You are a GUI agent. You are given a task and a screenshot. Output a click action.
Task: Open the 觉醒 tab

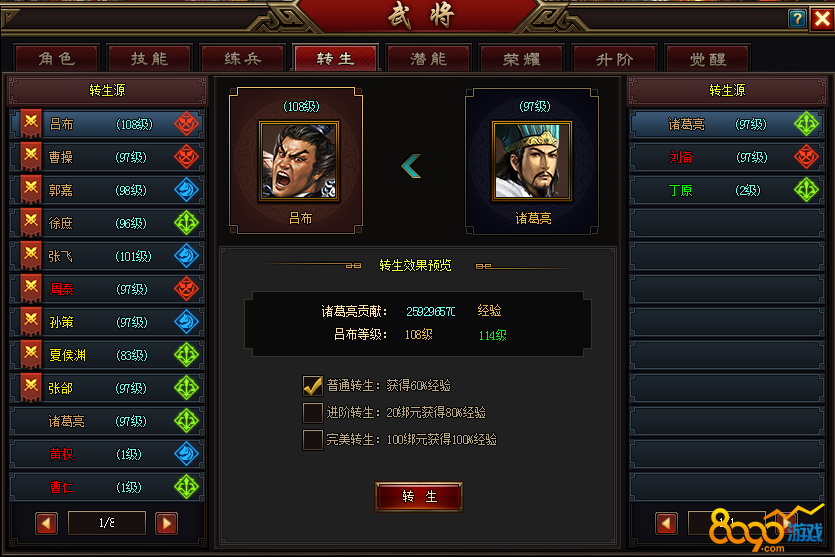coord(708,59)
